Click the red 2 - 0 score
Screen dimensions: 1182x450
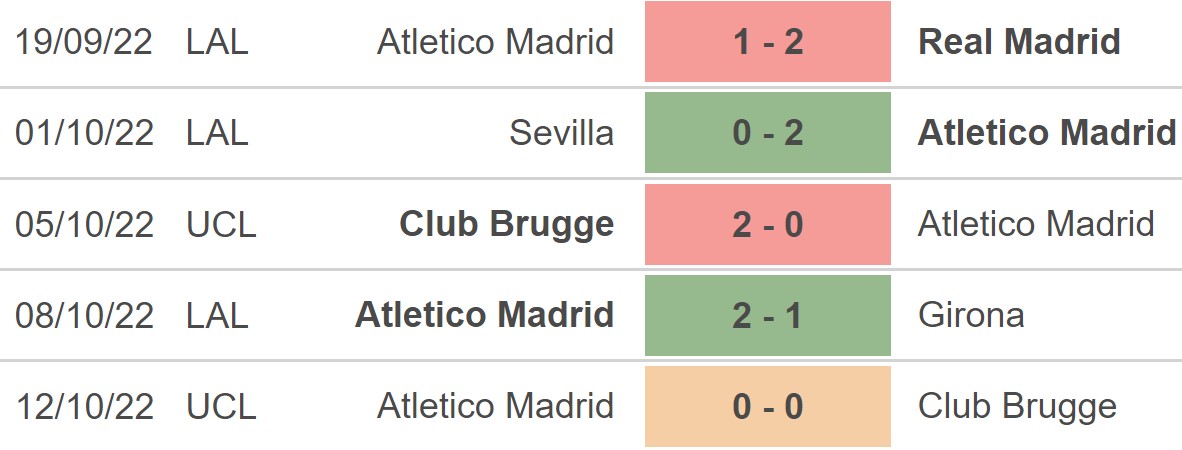(767, 224)
